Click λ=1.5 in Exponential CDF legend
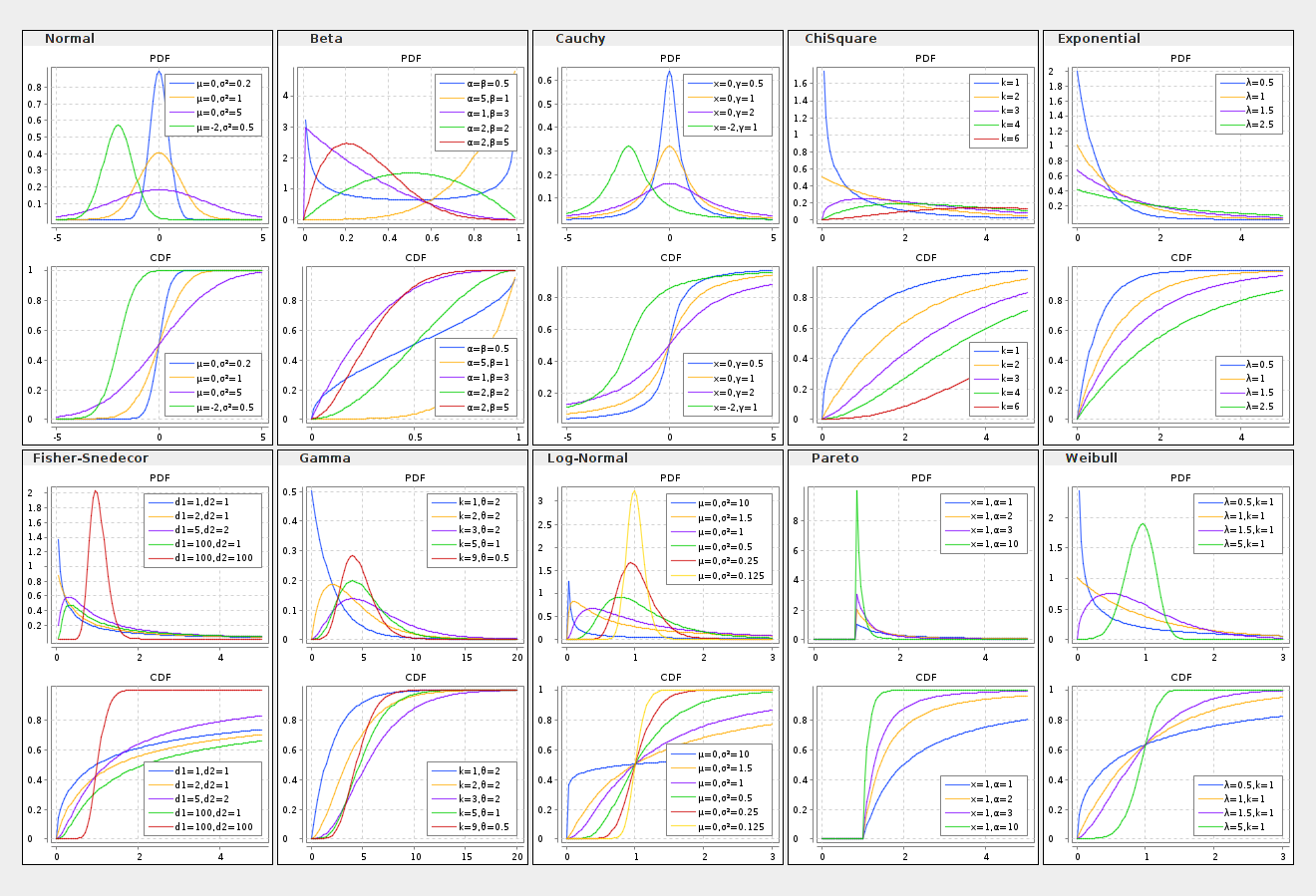The image size is (1316, 896). pyautogui.click(x=1259, y=393)
